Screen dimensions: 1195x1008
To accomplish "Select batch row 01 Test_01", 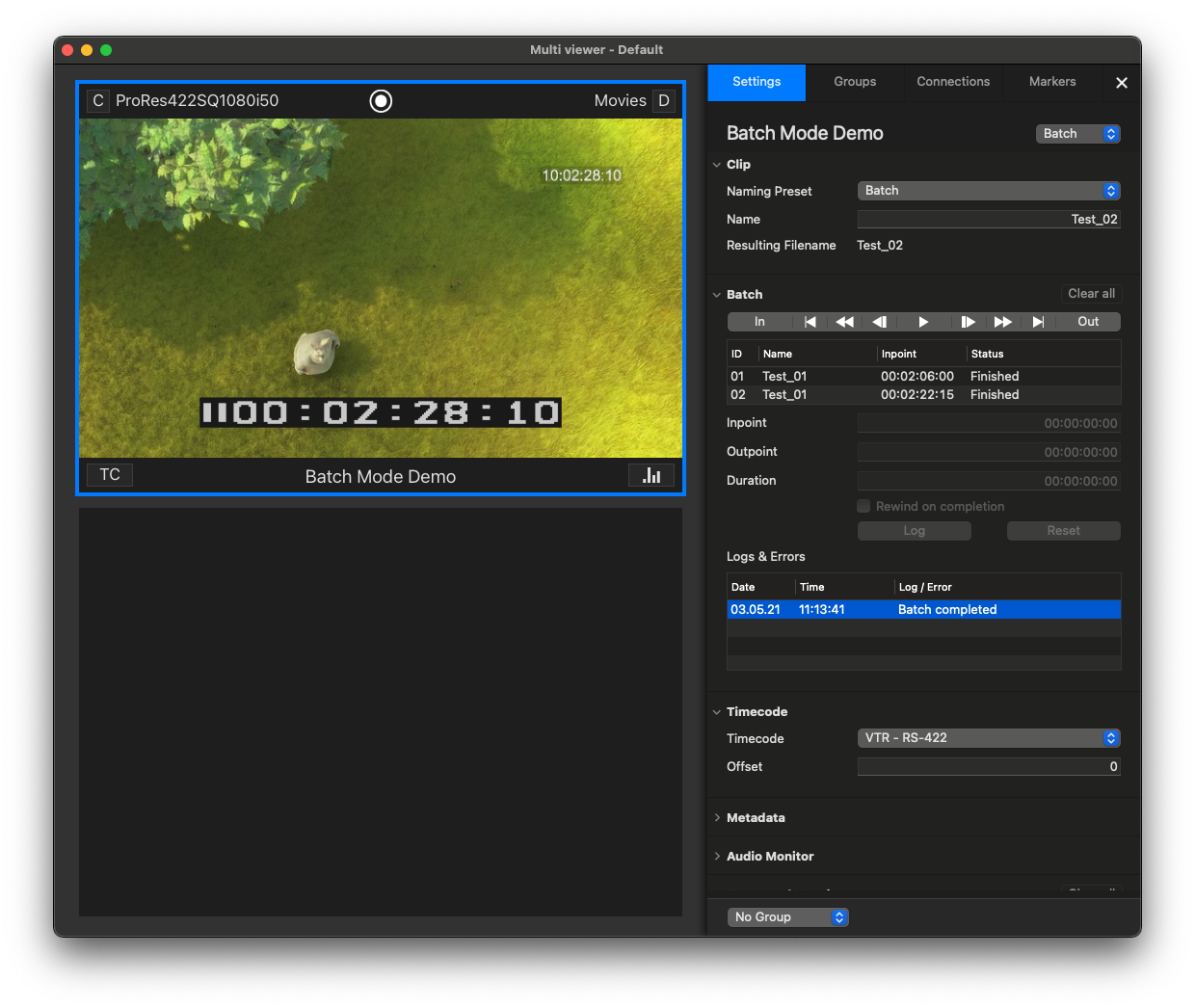I will coord(923,377).
